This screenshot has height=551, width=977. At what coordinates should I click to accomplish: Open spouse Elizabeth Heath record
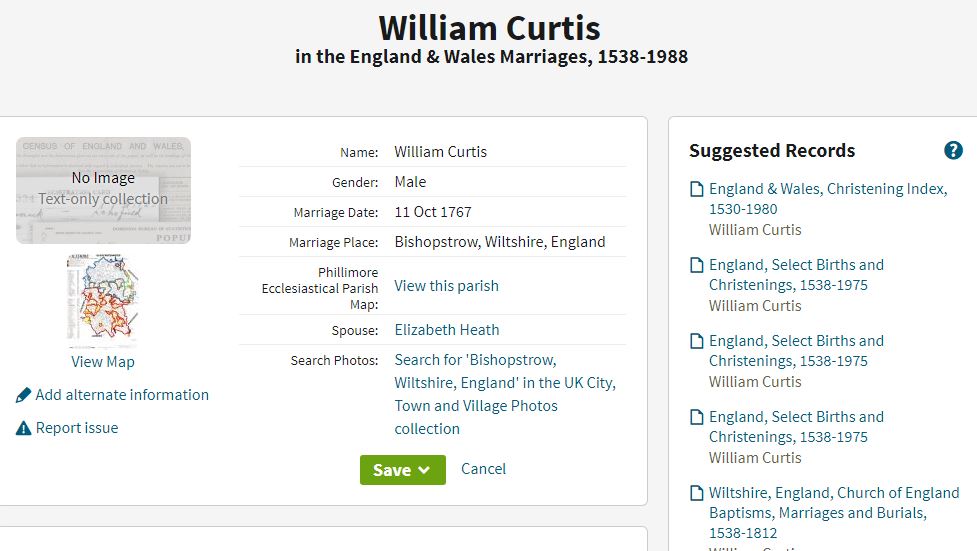click(x=447, y=330)
